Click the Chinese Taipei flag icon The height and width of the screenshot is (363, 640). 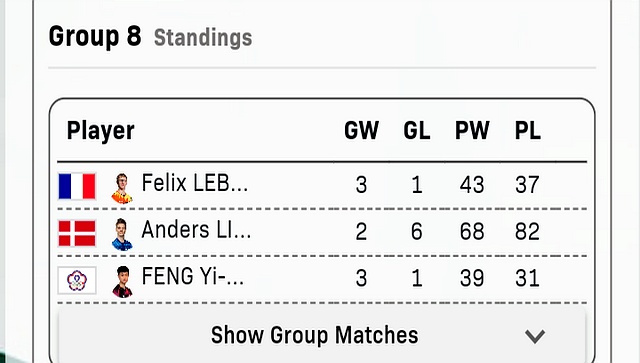tap(77, 281)
